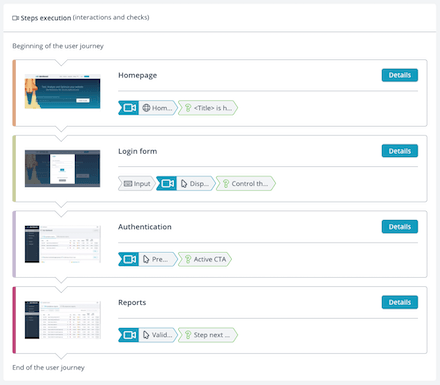Click the video camera icon in Login form step

click(x=167, y=184)
